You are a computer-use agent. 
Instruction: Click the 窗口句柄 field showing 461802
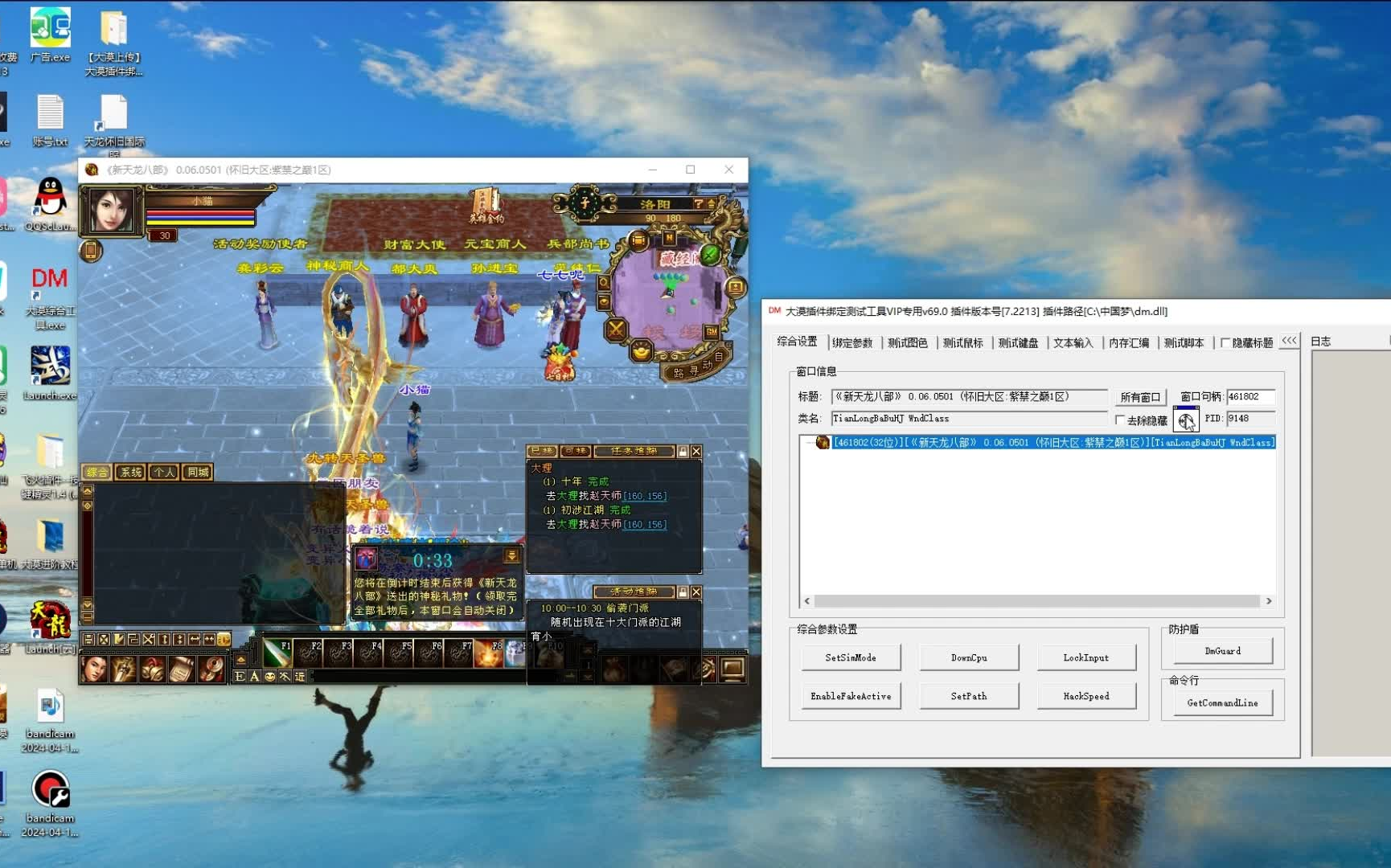coord(1251,397)
